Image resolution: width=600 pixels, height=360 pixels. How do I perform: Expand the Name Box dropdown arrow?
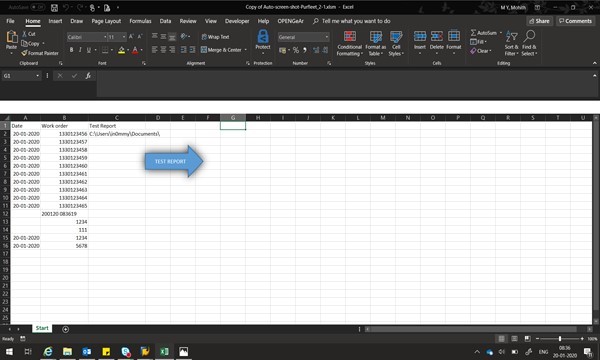(38, 76)
